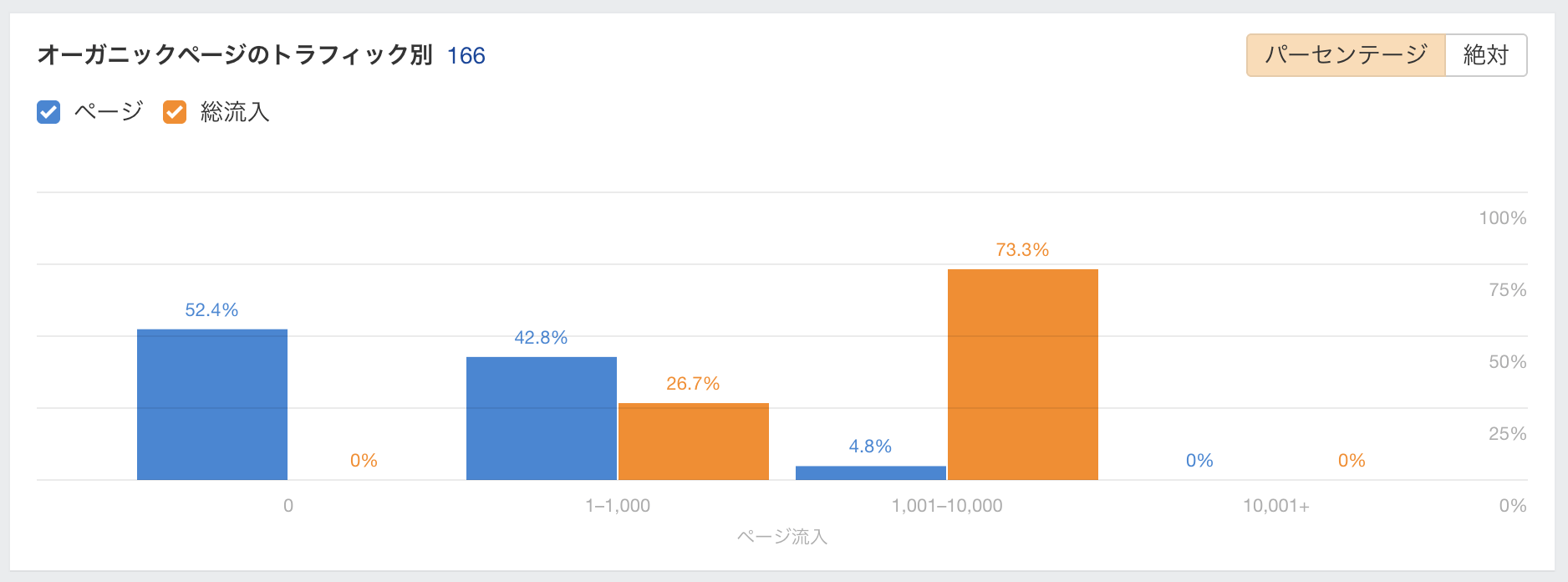The width and height of the screenshot is (1568, 582).
Task: Click the ページ legend label text
Action: (109, 112)
